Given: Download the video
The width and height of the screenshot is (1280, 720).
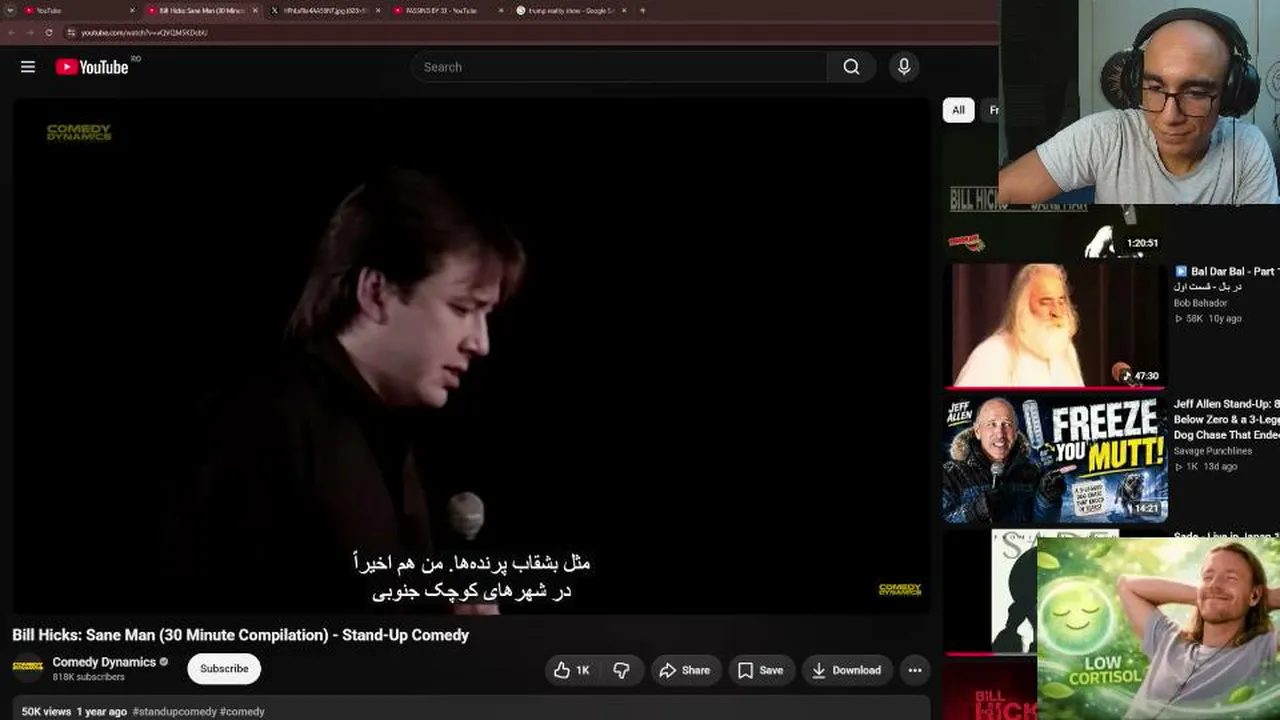Looking at the screenshot, I should coord(847,670).
